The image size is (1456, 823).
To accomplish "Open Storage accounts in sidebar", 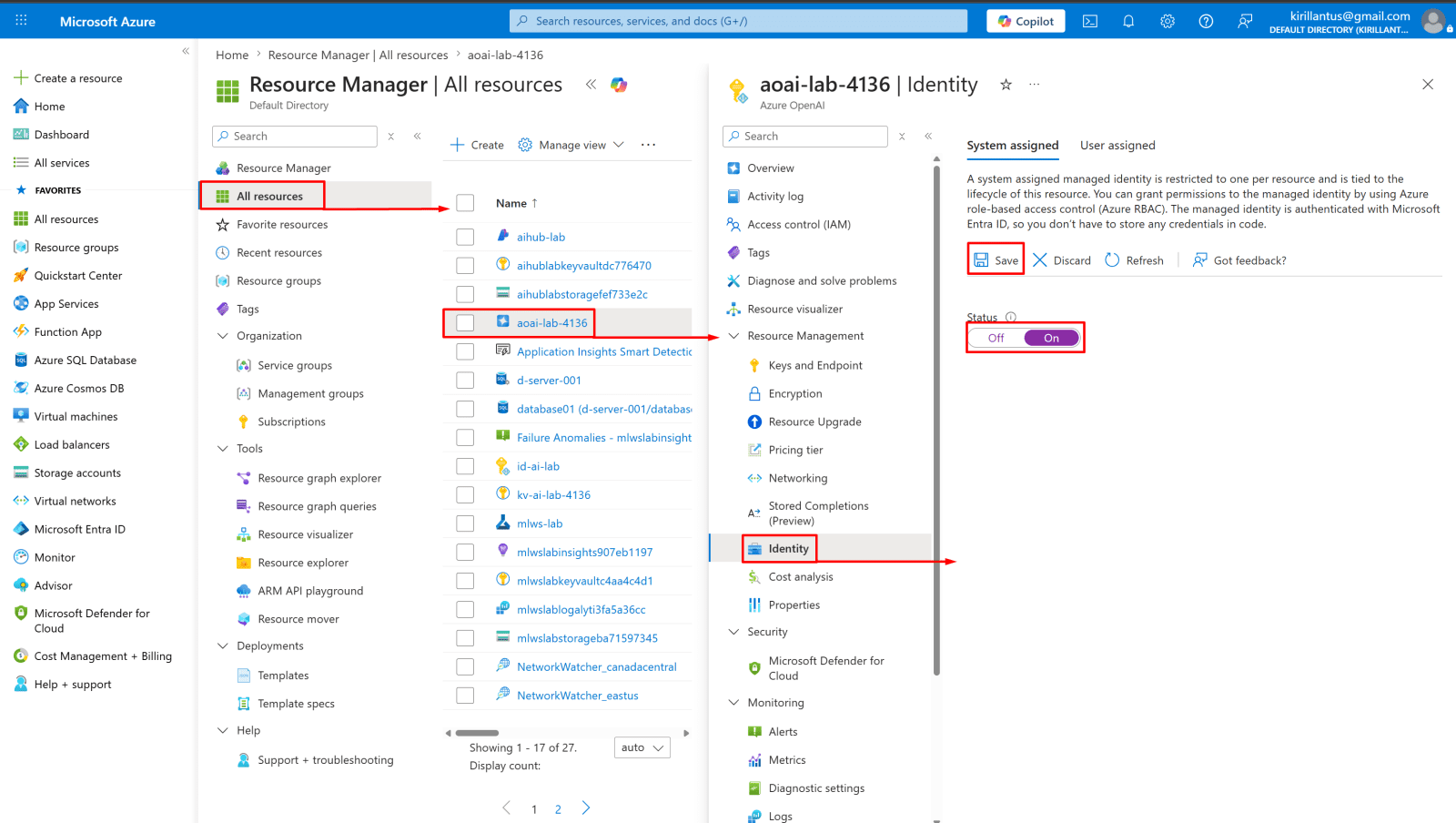I will (77, 473).
